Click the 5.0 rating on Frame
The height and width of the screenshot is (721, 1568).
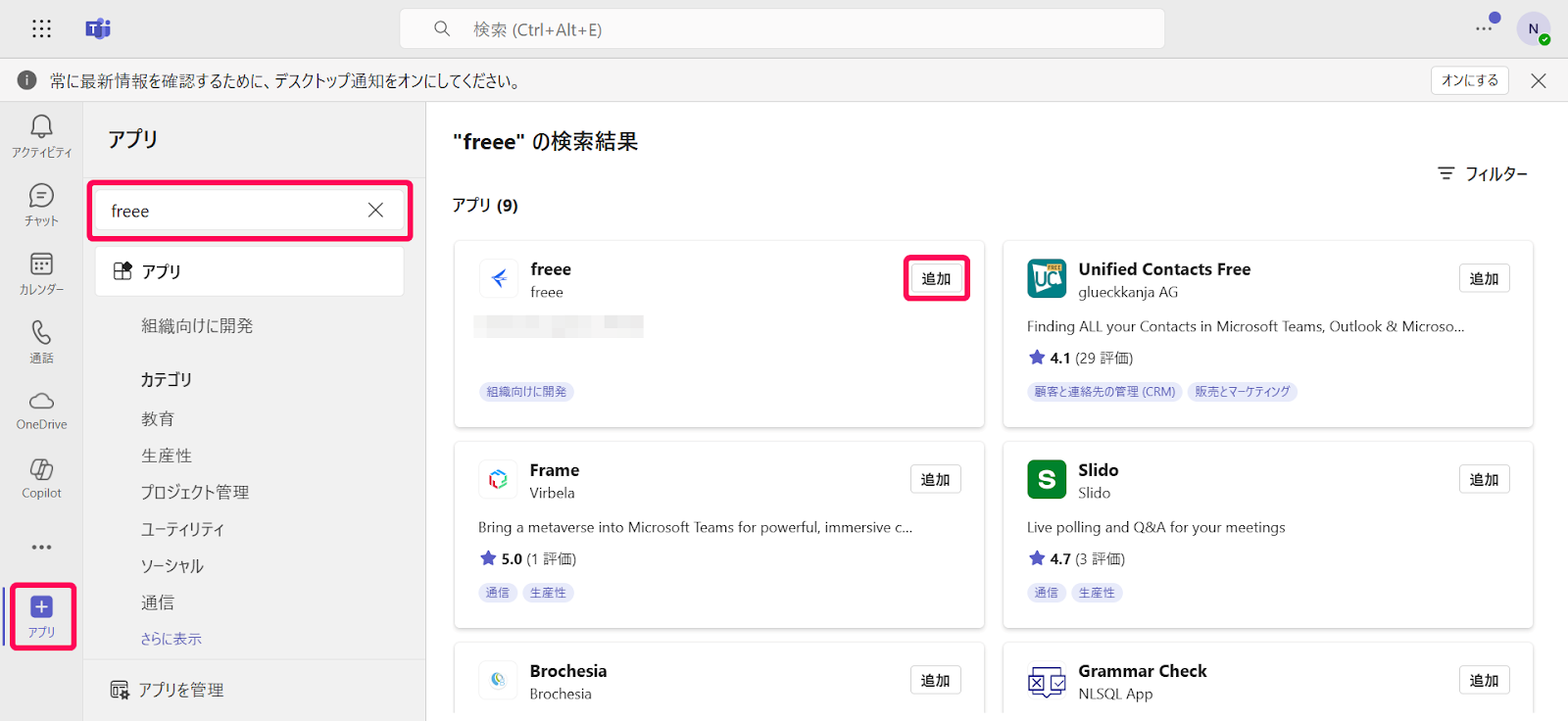[x=527, y=559]
